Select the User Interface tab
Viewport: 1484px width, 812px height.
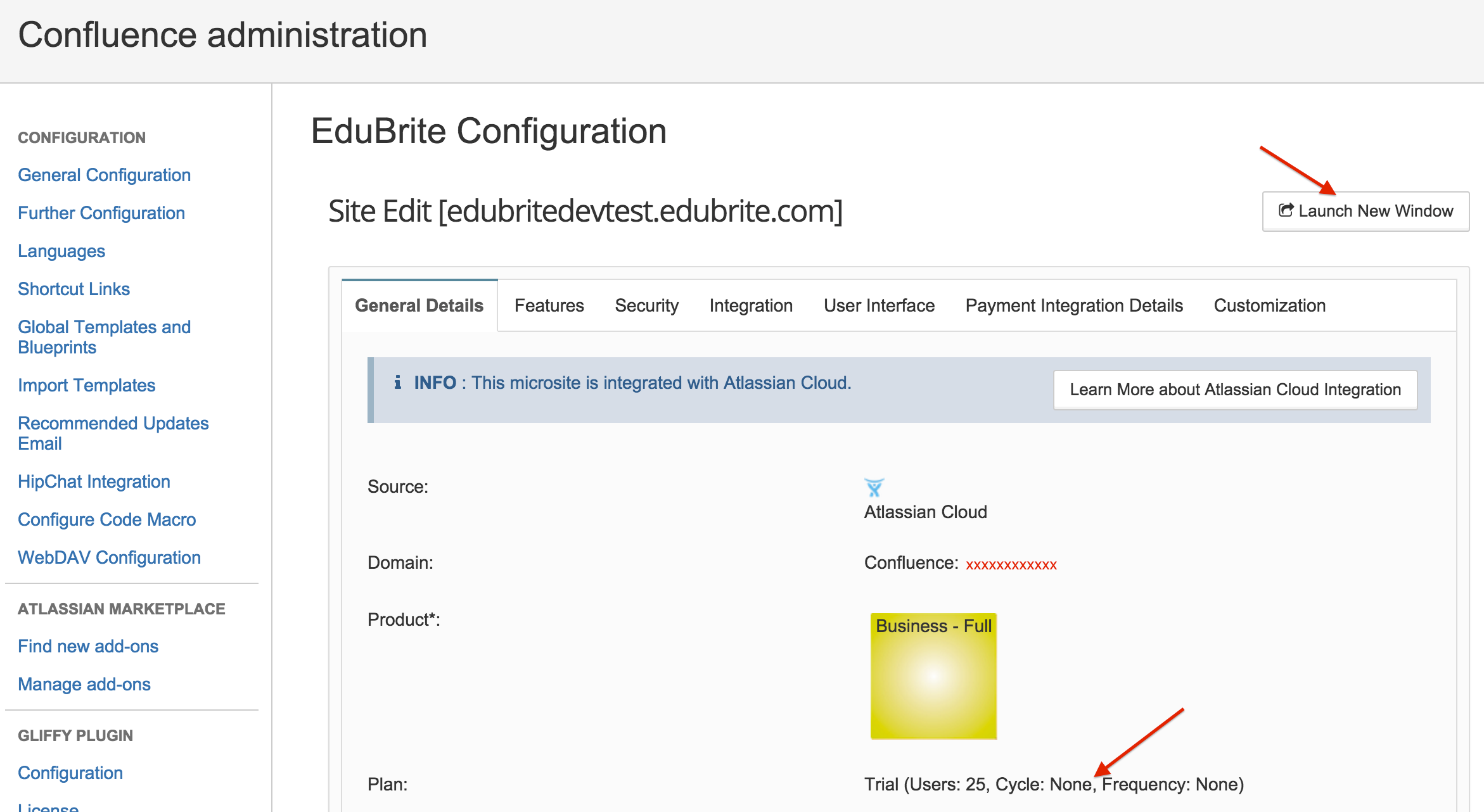tap(879, 305)
